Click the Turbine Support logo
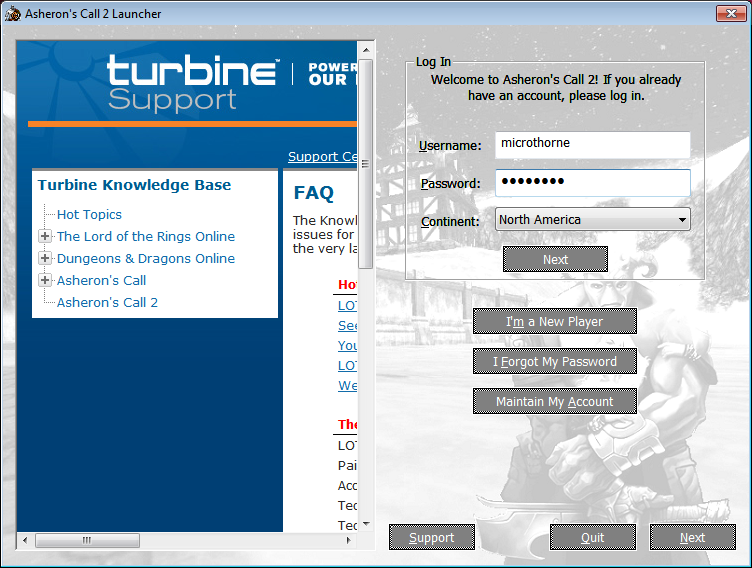Screen dimensions: 752x568 [x=193, y=83]
